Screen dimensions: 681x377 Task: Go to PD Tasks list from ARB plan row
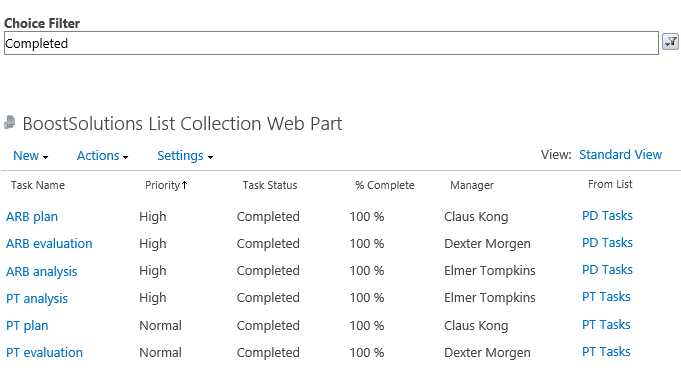pos(607,215)
